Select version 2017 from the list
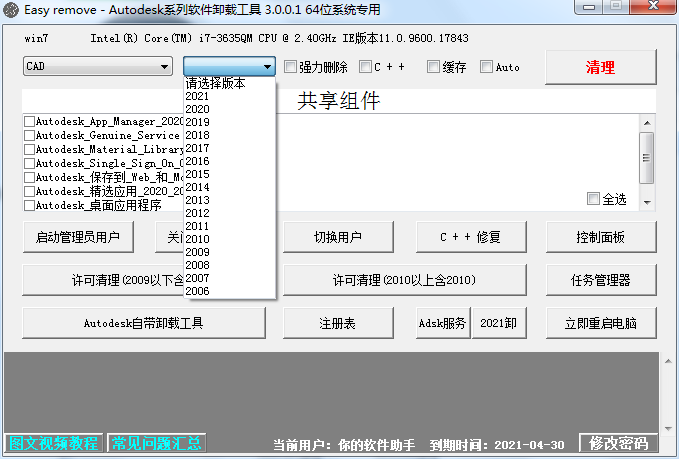The height and width of the screenshot is (459, 679). tap(230, 148)
